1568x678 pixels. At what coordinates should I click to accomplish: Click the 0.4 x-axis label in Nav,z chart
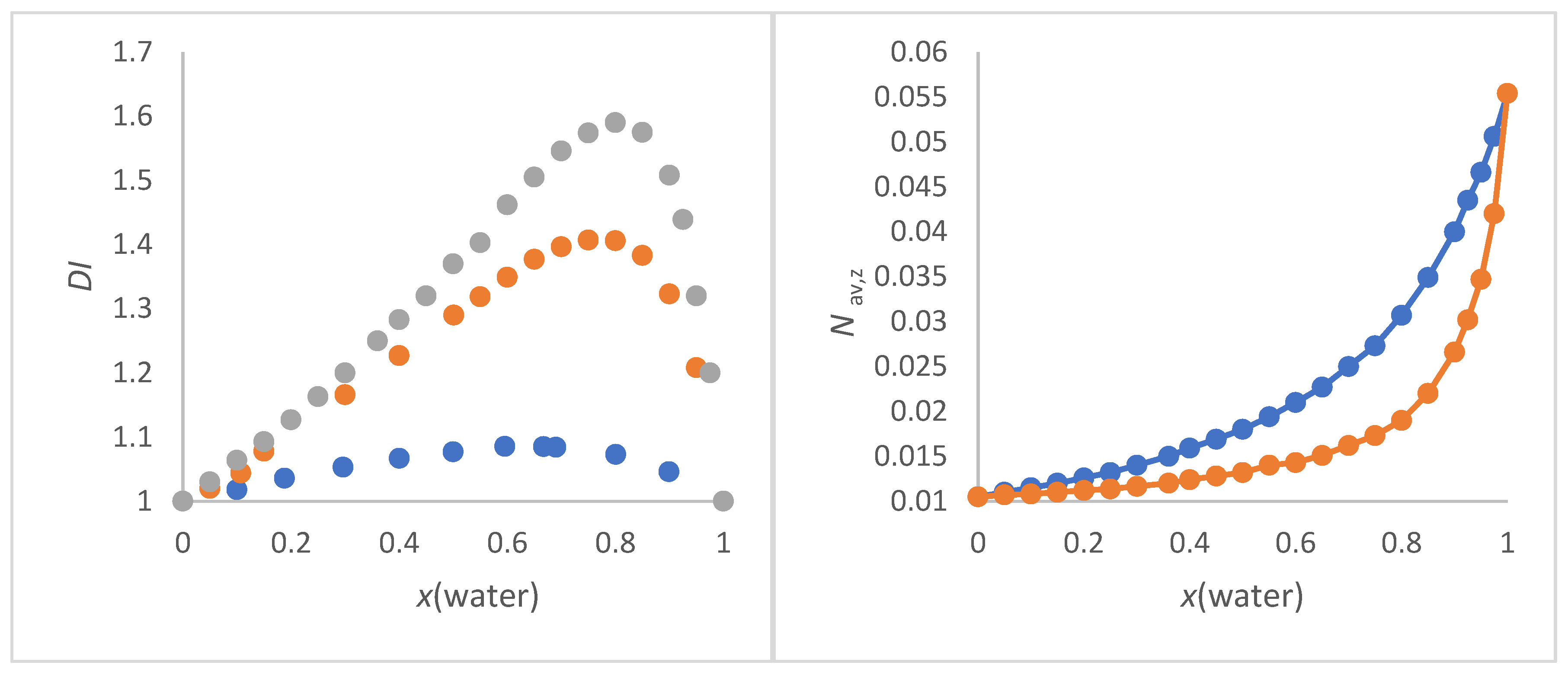(x=1189, y=543)
